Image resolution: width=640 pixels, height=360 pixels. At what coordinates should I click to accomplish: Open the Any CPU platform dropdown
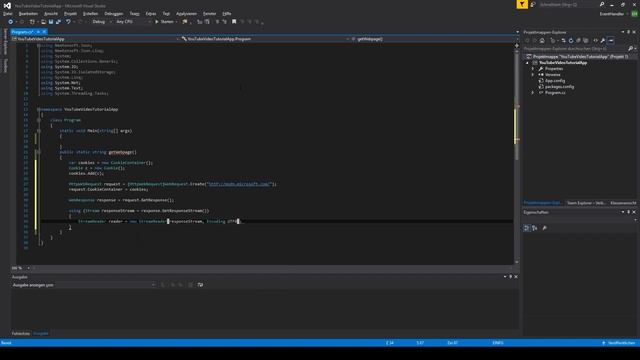click(133, 22)
